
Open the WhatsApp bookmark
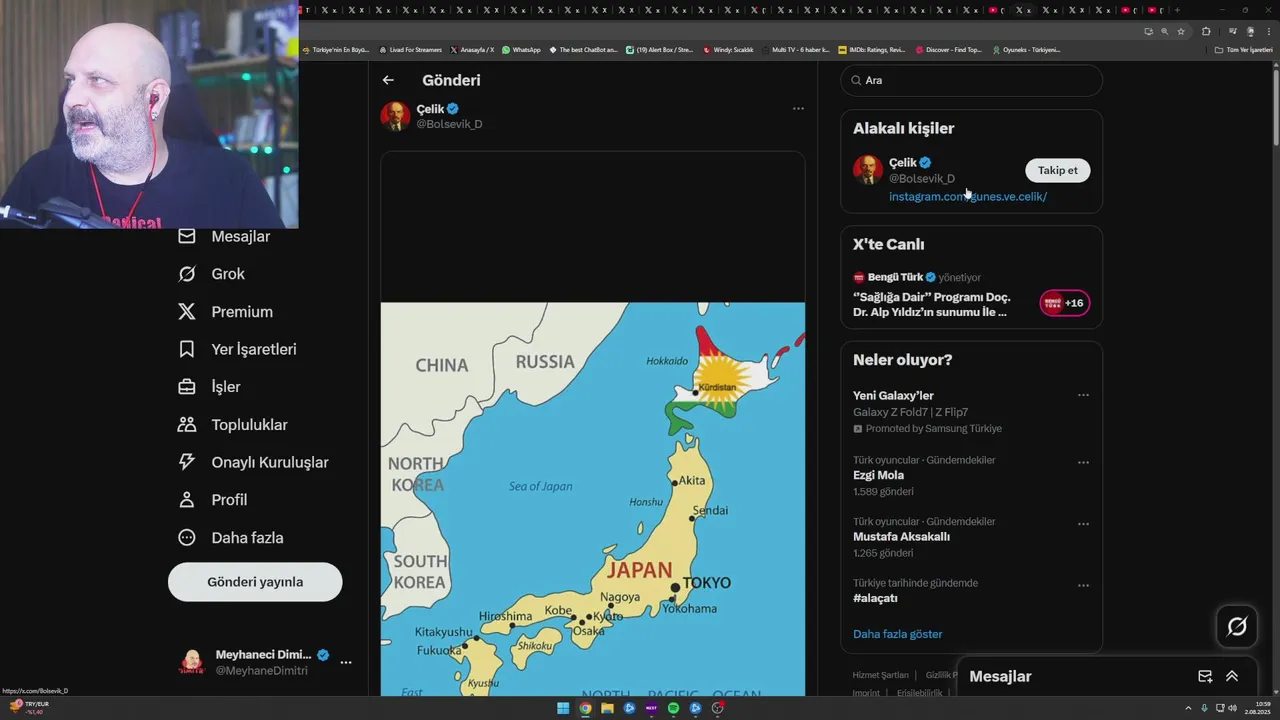(x=521, y=50)
